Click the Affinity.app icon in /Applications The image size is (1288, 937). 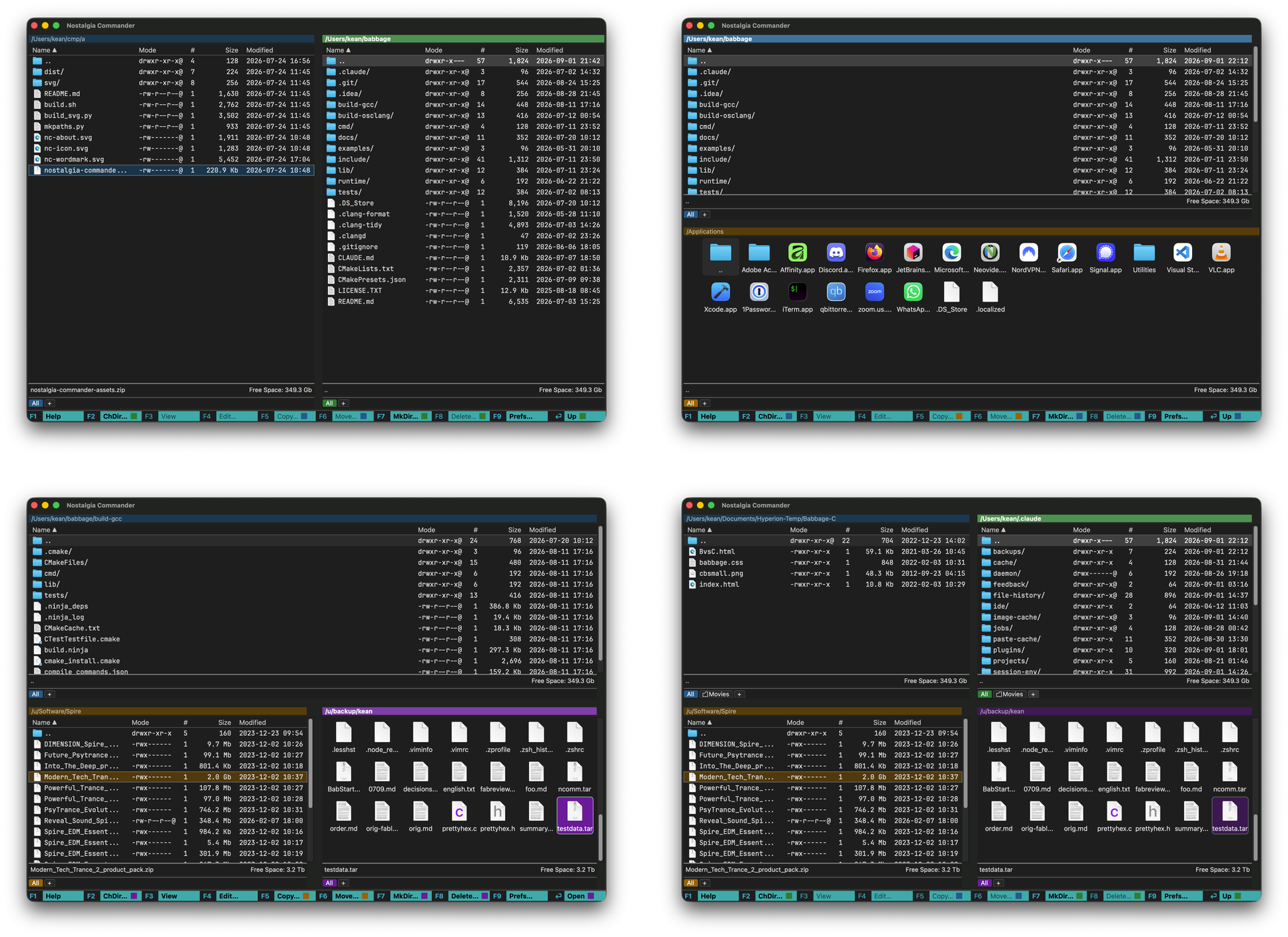pos(797,253)
